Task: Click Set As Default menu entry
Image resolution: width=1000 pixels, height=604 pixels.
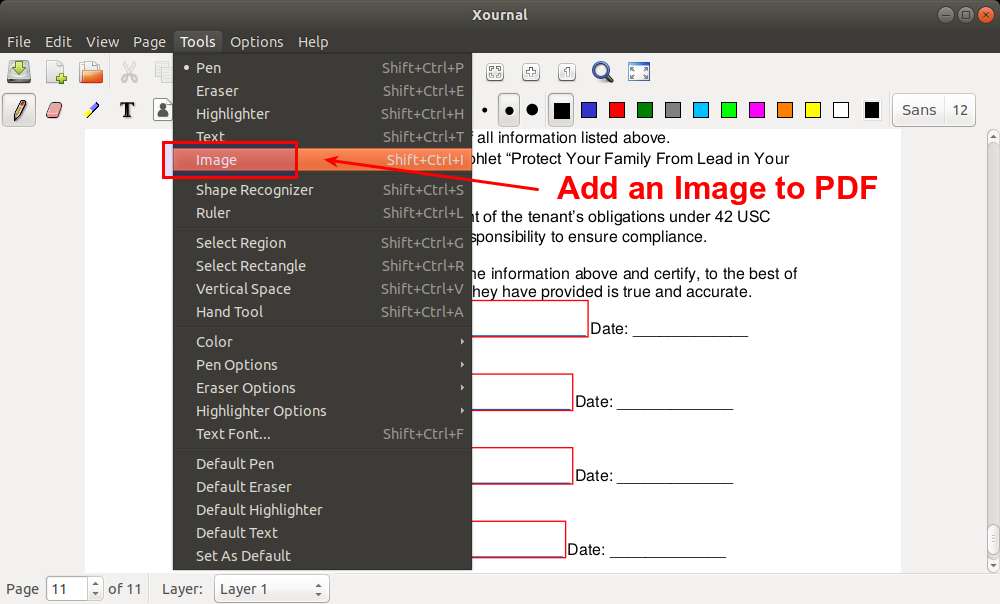Action: pyautogui.click(x=322, y=555)
